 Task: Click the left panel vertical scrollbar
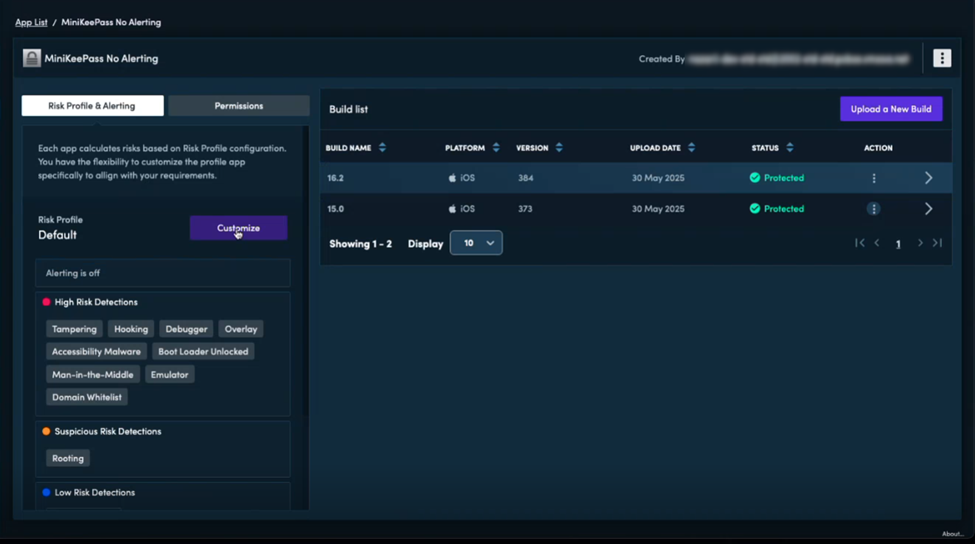coord(305,270)
